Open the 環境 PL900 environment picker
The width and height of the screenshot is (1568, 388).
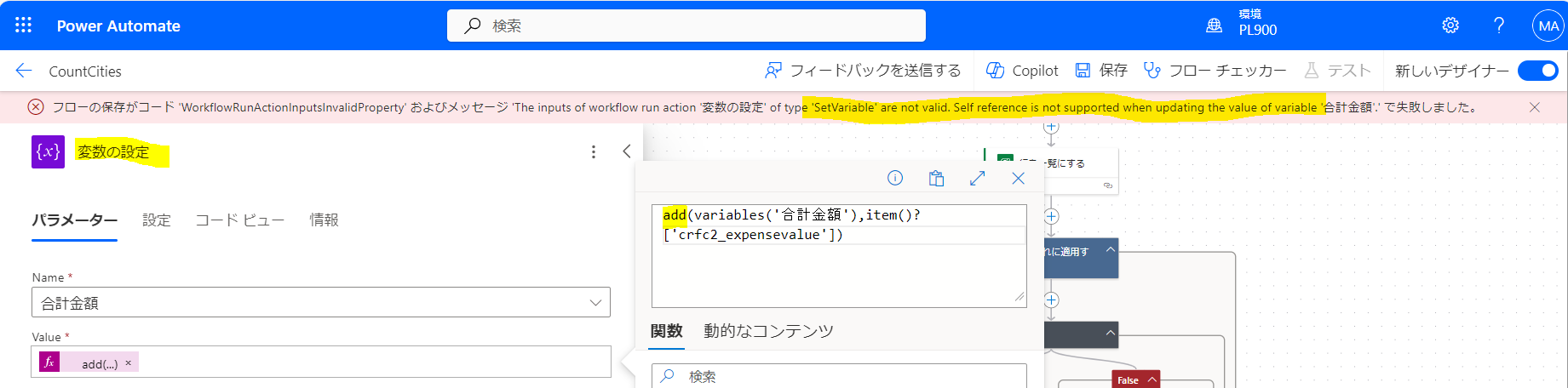click(1243, 26)
